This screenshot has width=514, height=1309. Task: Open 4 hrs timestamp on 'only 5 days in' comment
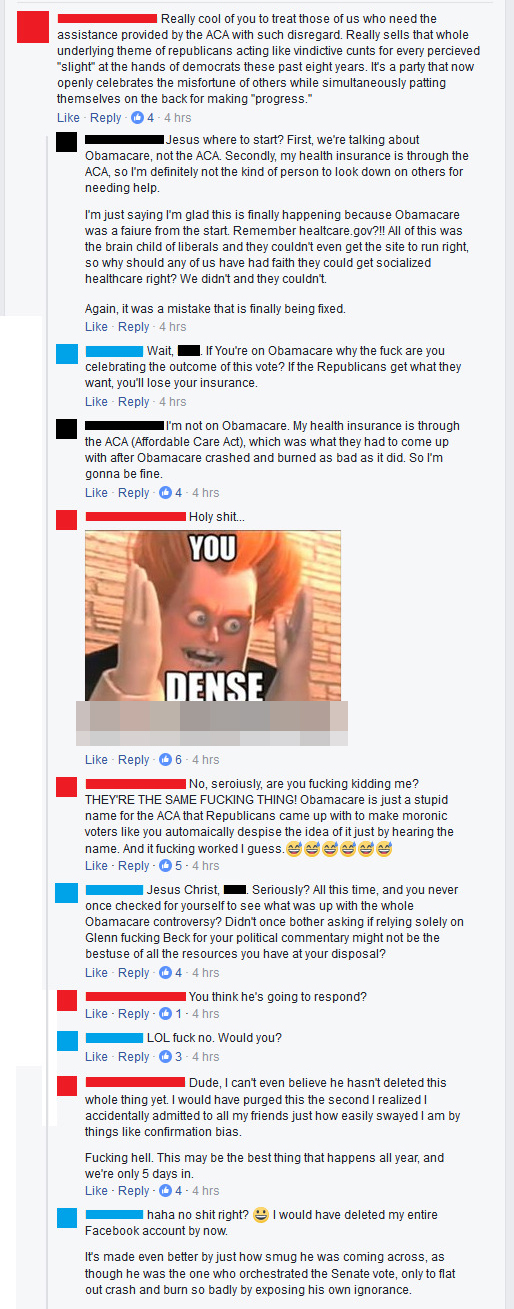pos(205,1191)
